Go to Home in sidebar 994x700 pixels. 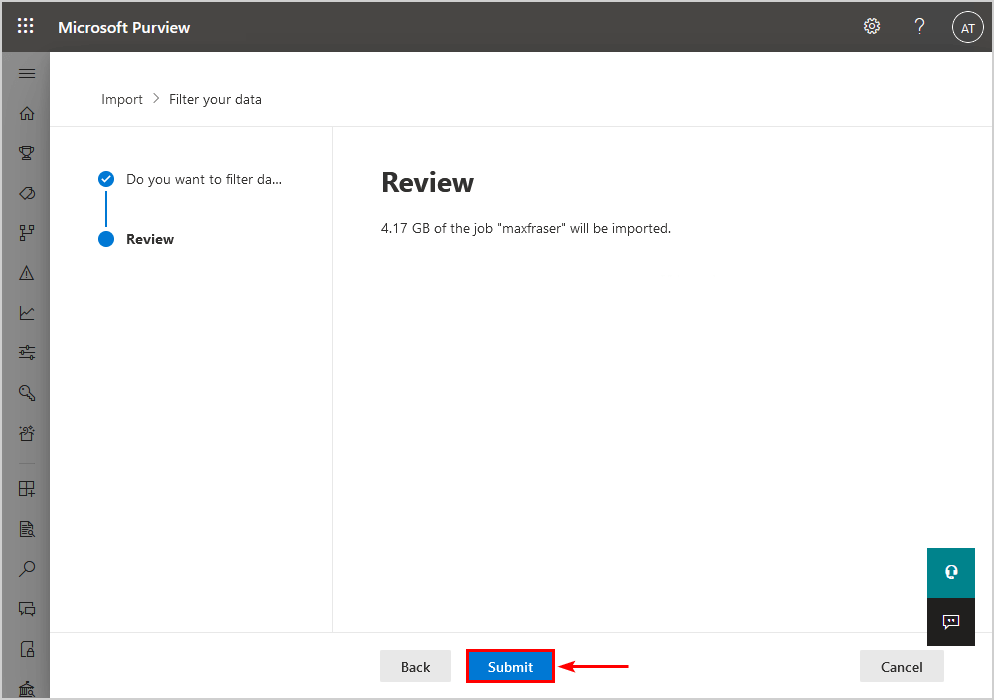[27, 113]
